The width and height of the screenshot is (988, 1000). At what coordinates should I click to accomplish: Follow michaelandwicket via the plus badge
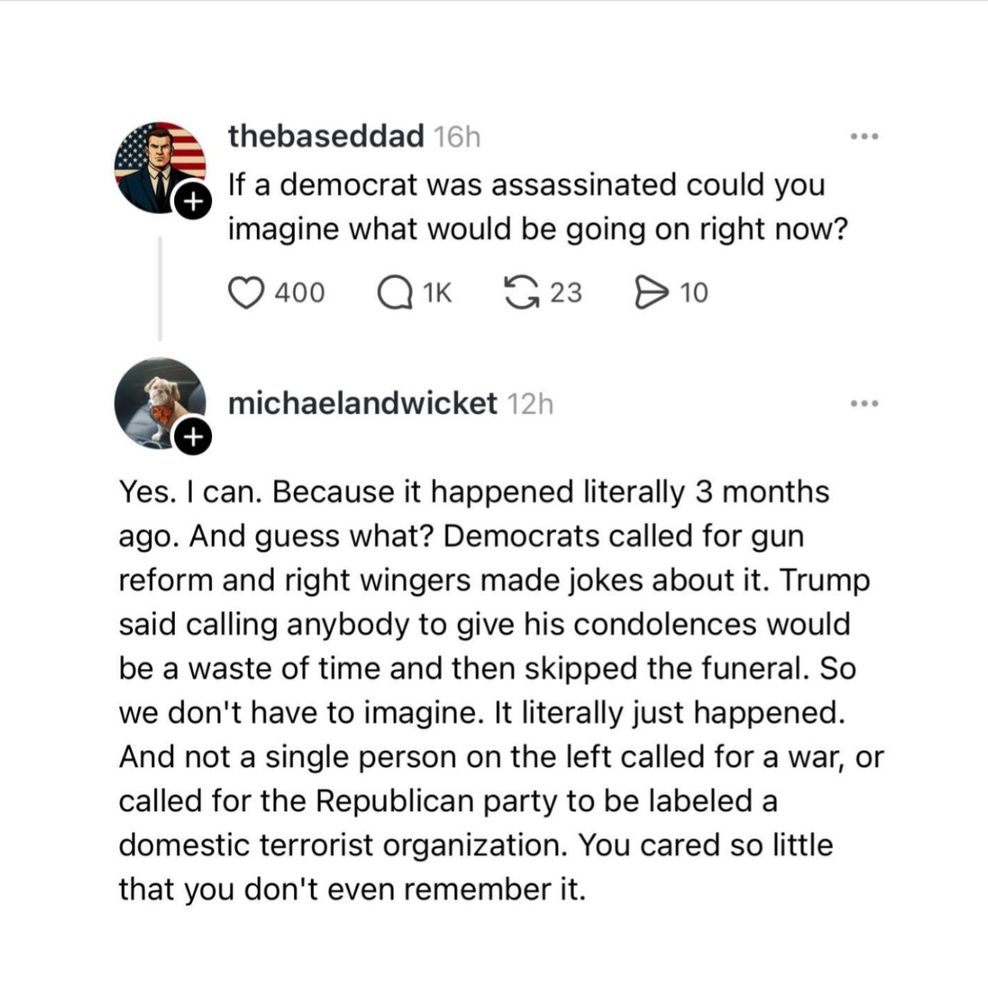coord(193,438)
